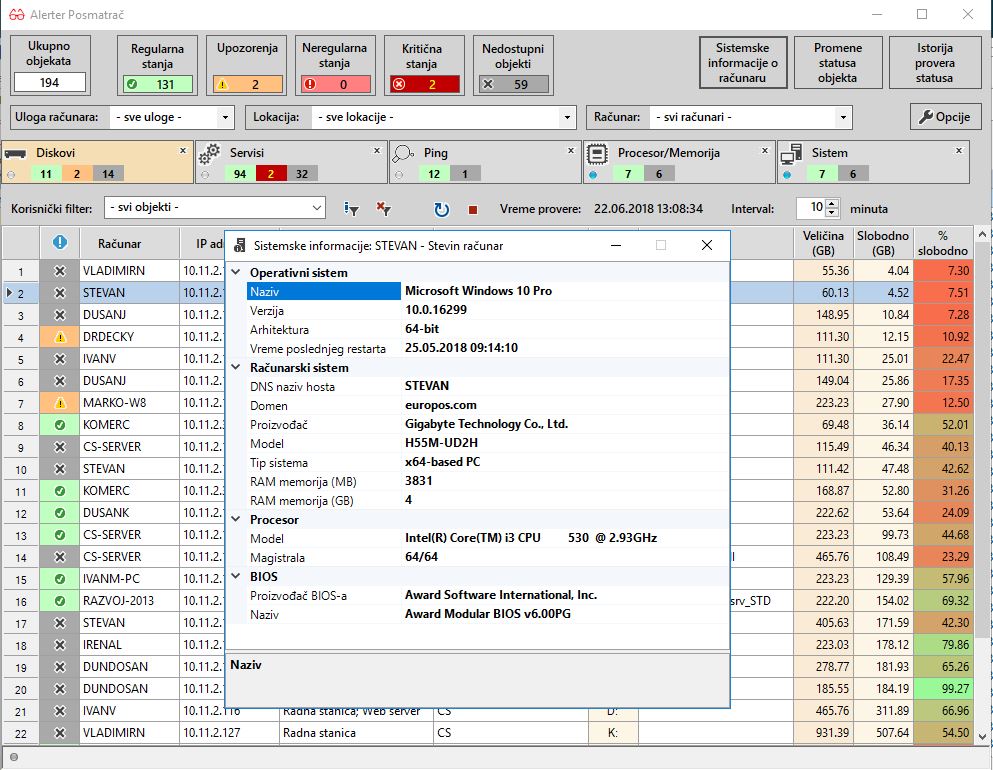Click the table scrollbar up arrow
This screenshot has height=770, width=993.
[983, 235]
